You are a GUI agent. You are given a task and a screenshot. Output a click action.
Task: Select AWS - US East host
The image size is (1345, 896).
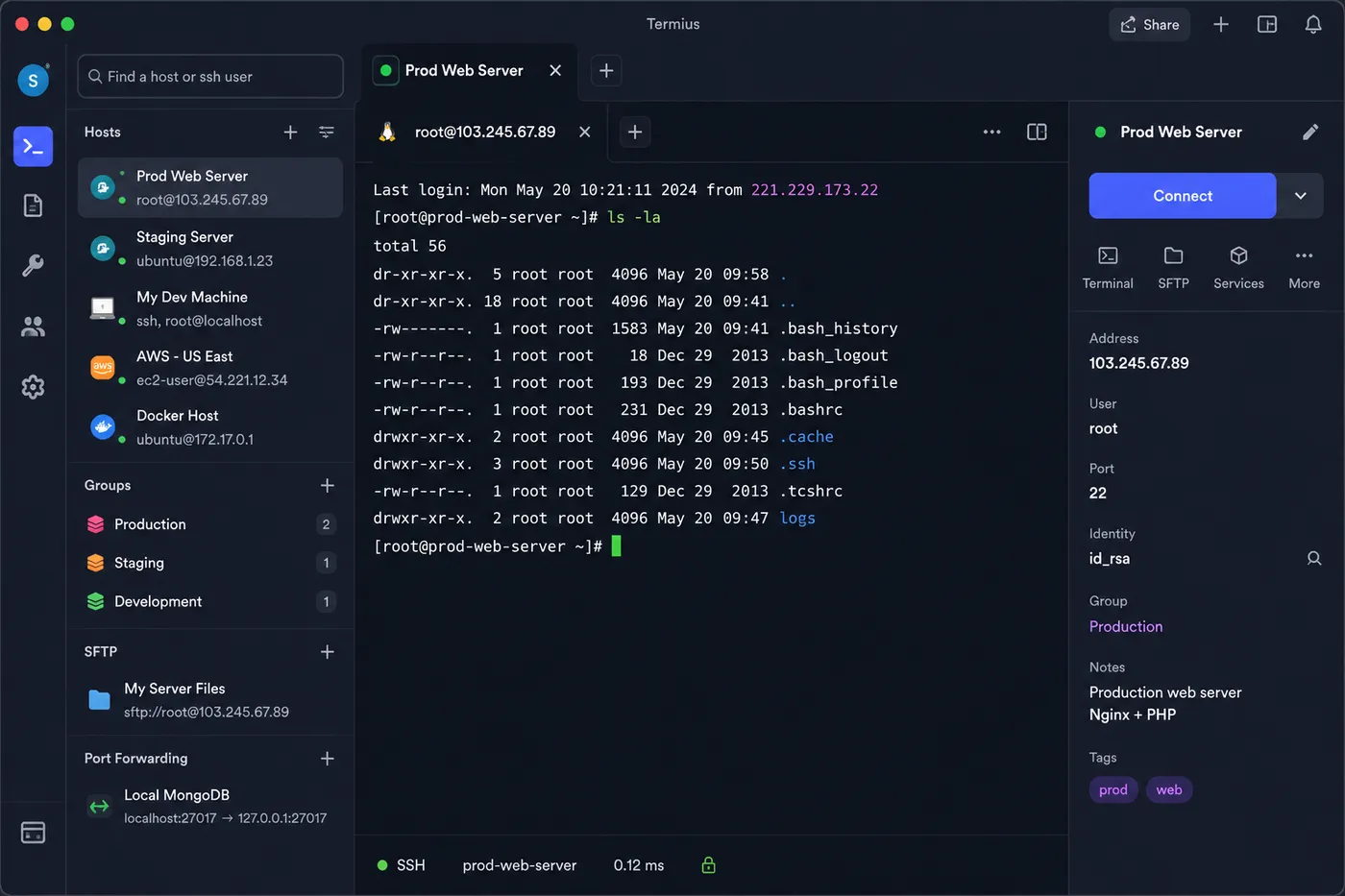(x=210, y=369)
